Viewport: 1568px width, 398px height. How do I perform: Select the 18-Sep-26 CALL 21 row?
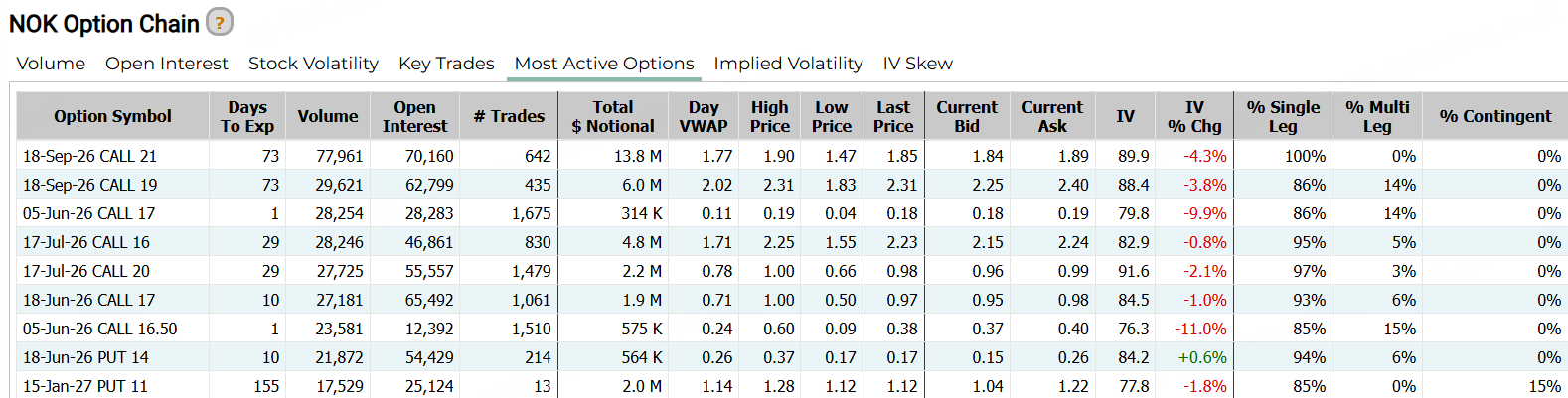point(792,156)
